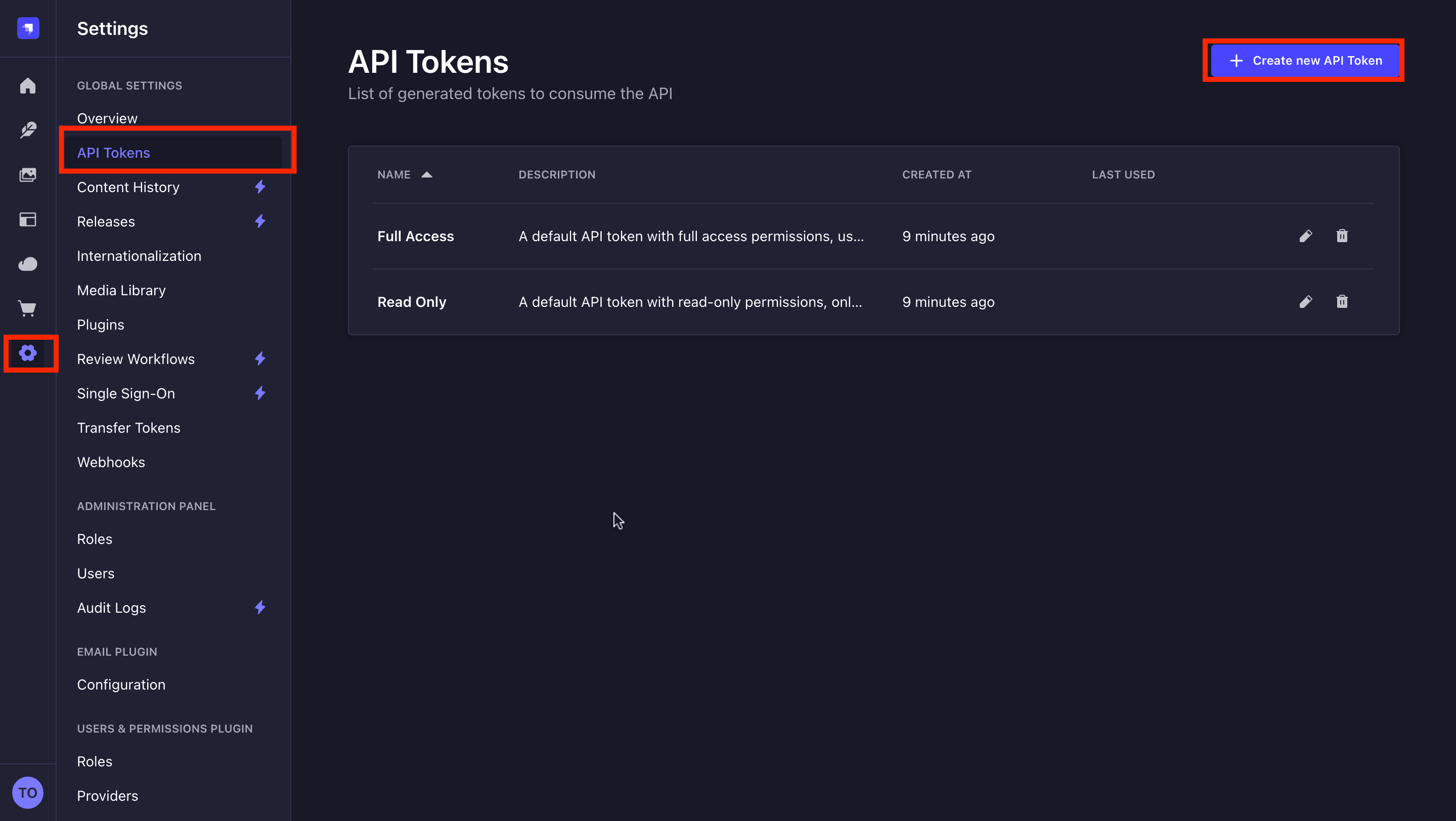Open Marketplace shopping cart icon

(28, 308)
